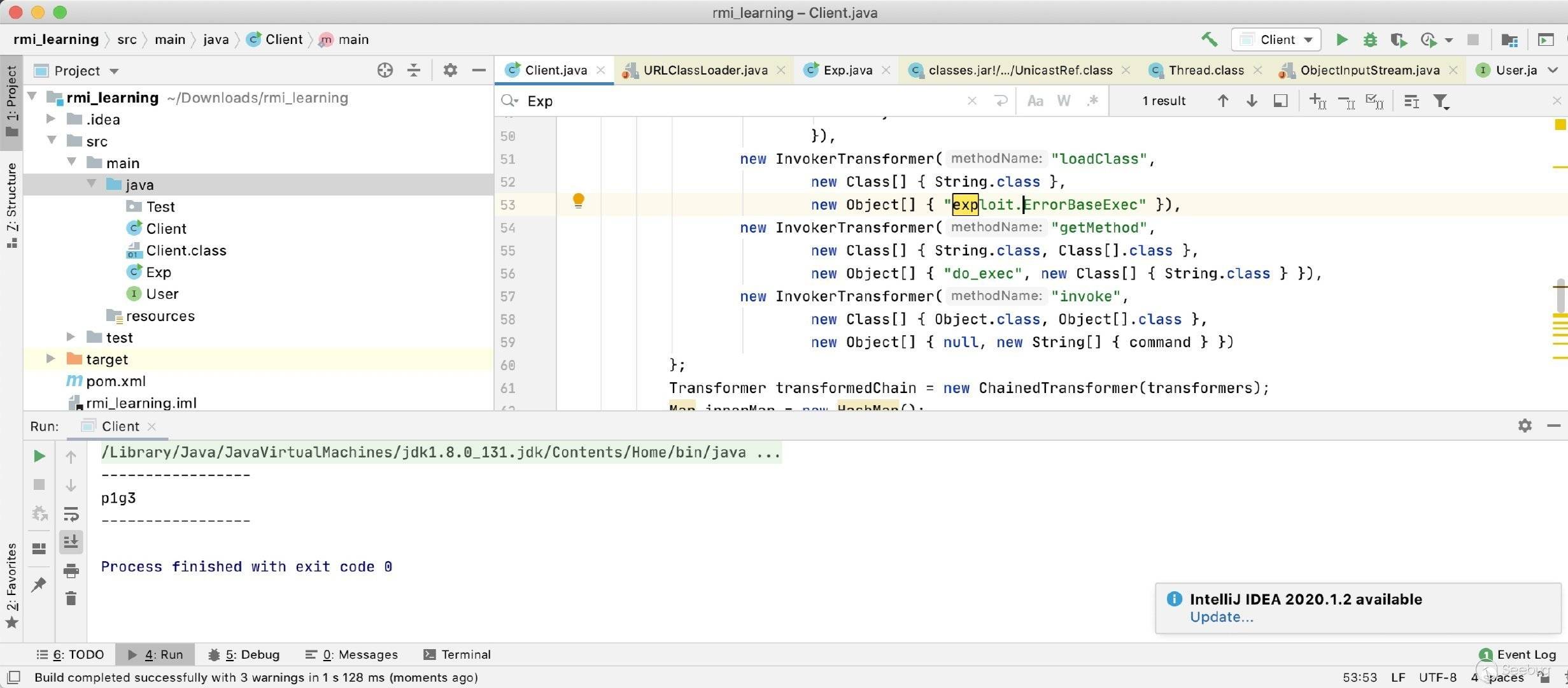Switch to the Exp.java editor tab
The height and width of the screenshot is (688, 1568).
pos(847,70)
